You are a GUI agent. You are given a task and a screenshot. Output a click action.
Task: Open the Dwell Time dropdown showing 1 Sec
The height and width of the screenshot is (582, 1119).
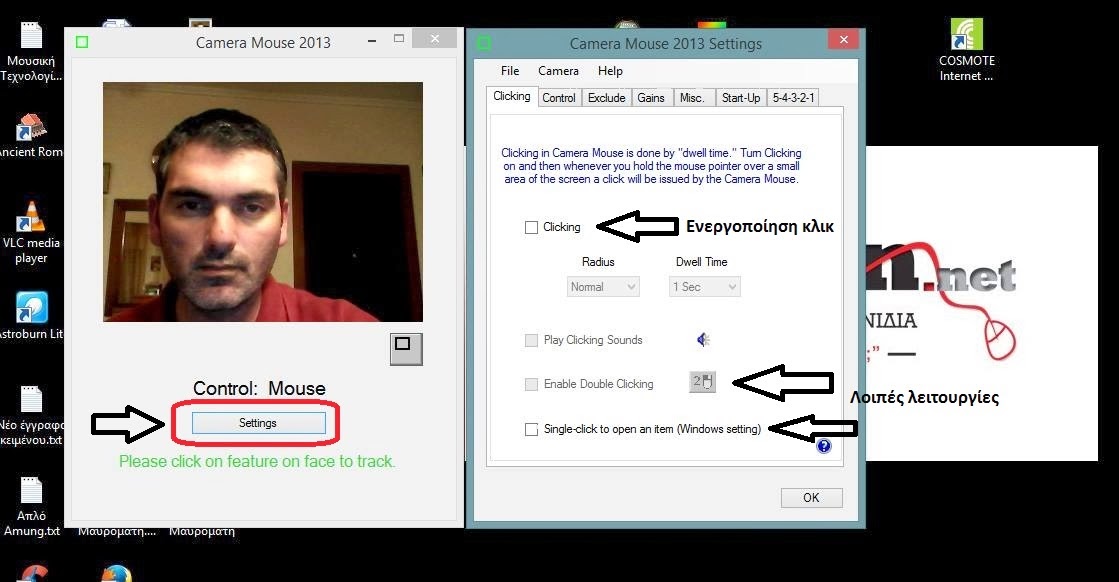pyautogui.click(x=704, y=287)
